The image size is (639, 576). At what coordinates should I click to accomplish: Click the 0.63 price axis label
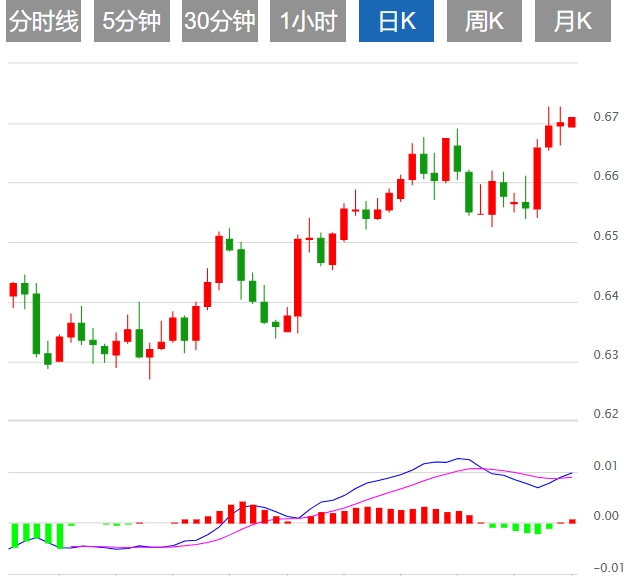[x=605, y=355]
